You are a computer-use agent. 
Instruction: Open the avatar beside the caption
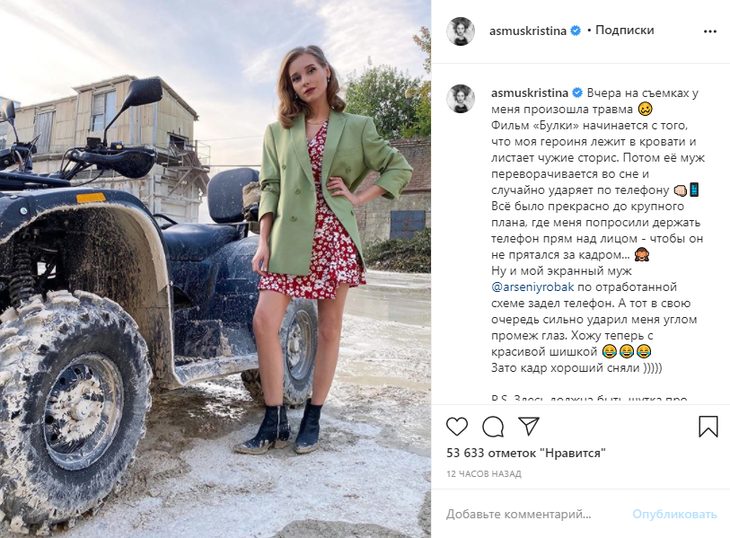[460, 98]
